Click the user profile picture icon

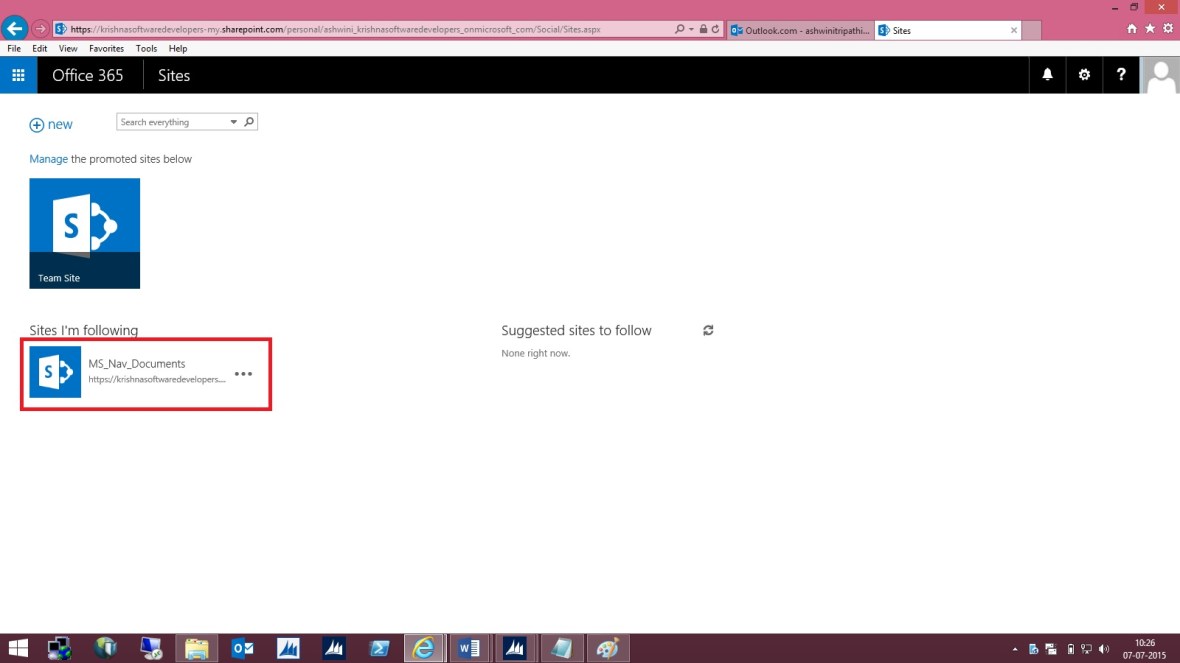point(1160,74)
